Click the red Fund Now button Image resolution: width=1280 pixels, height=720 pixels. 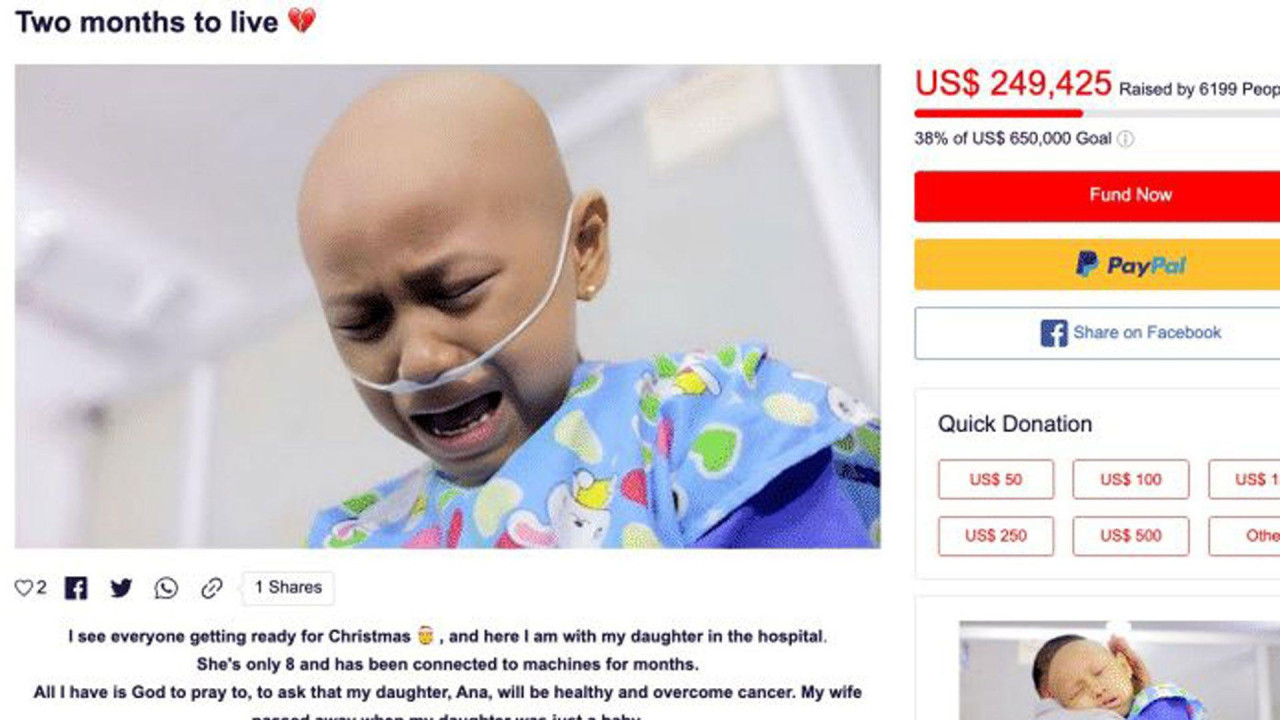tap(1097, 196)
